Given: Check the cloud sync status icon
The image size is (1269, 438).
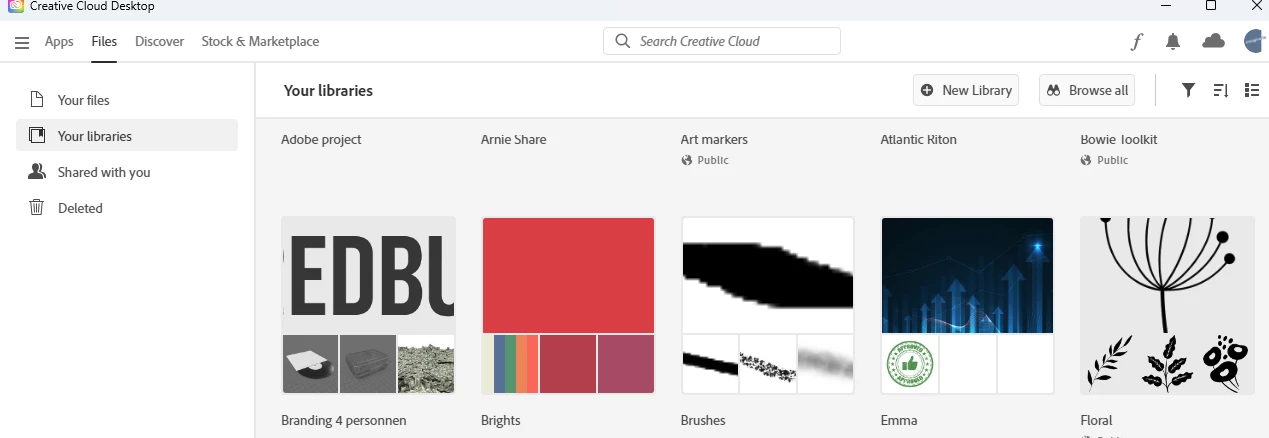Looking at the screenshot, I should coord(1213,41).
